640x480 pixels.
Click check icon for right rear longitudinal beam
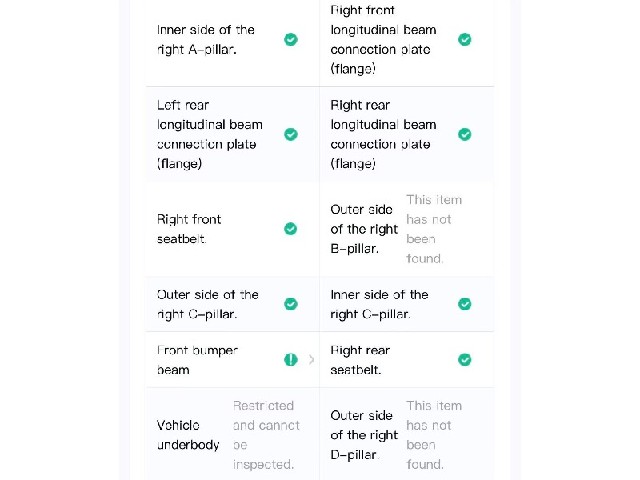point(464,134)
